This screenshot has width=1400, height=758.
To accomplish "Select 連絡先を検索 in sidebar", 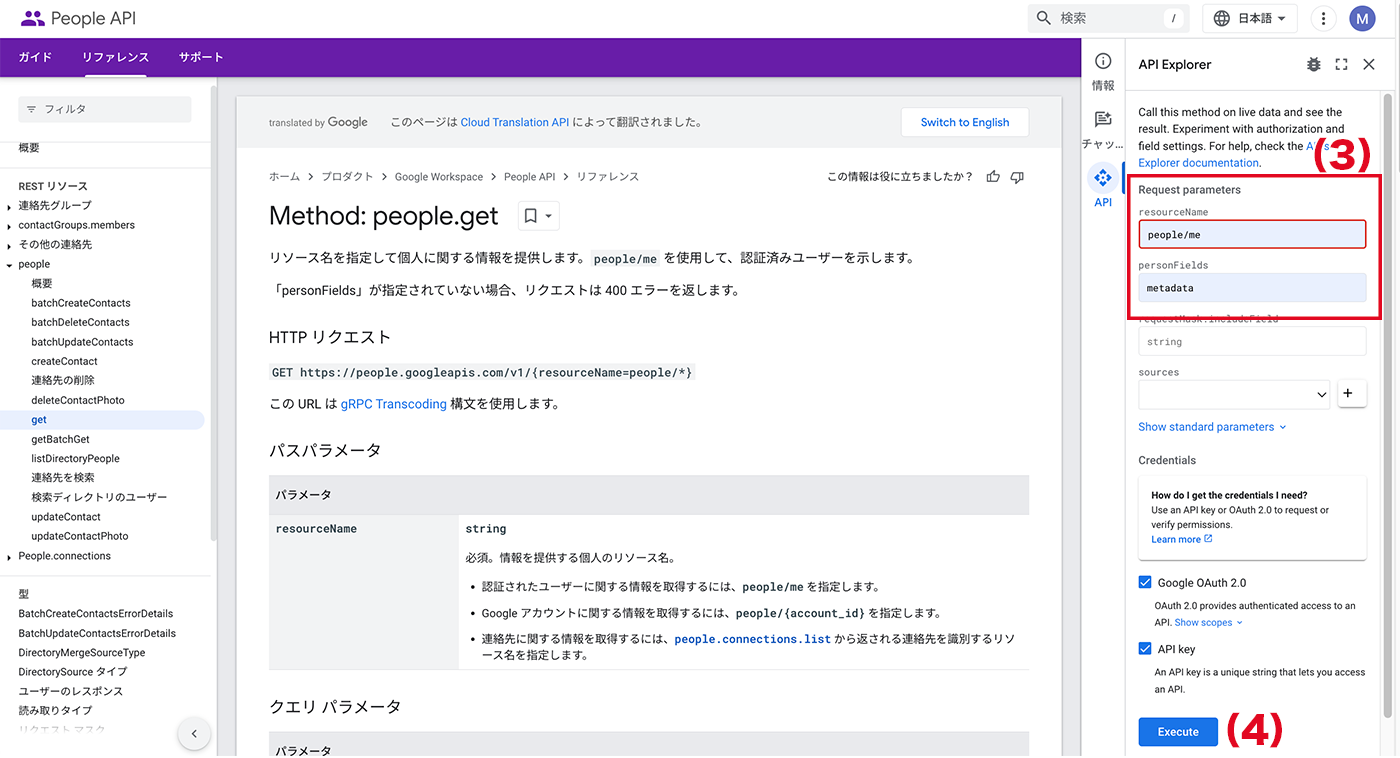I will click(63, 478).
